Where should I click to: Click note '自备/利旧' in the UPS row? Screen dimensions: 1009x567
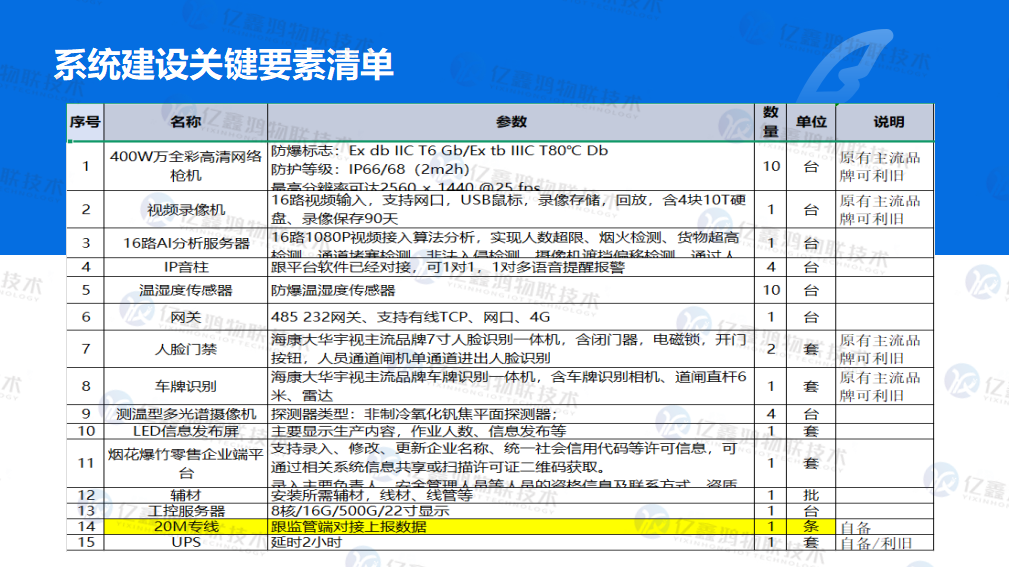point(876,544)
